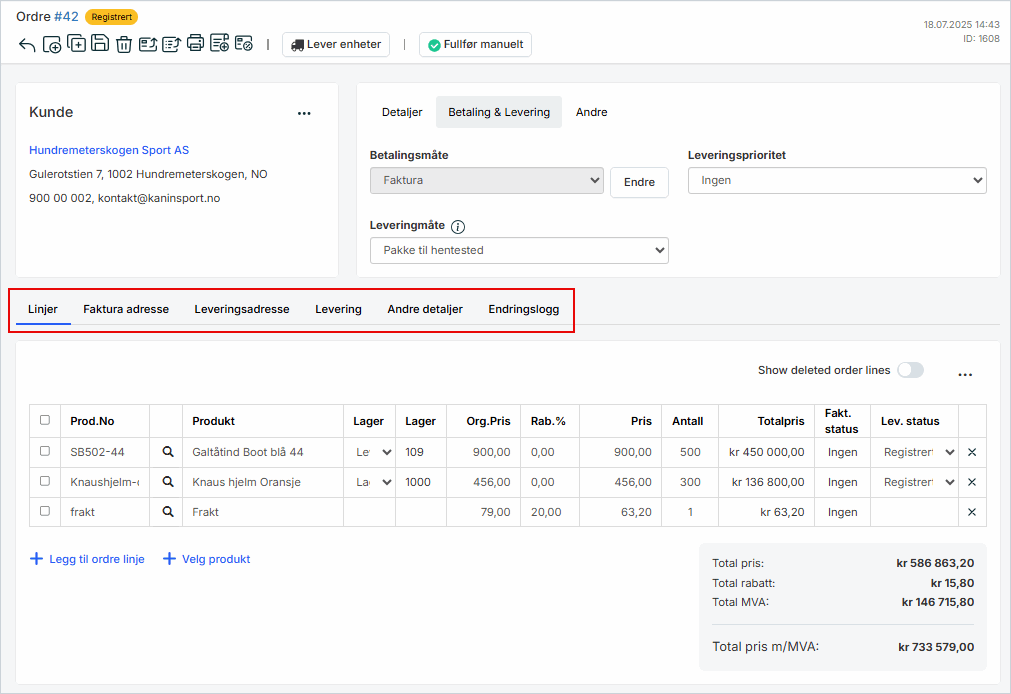Open the Detaljer tab

[x=402, y=112]
